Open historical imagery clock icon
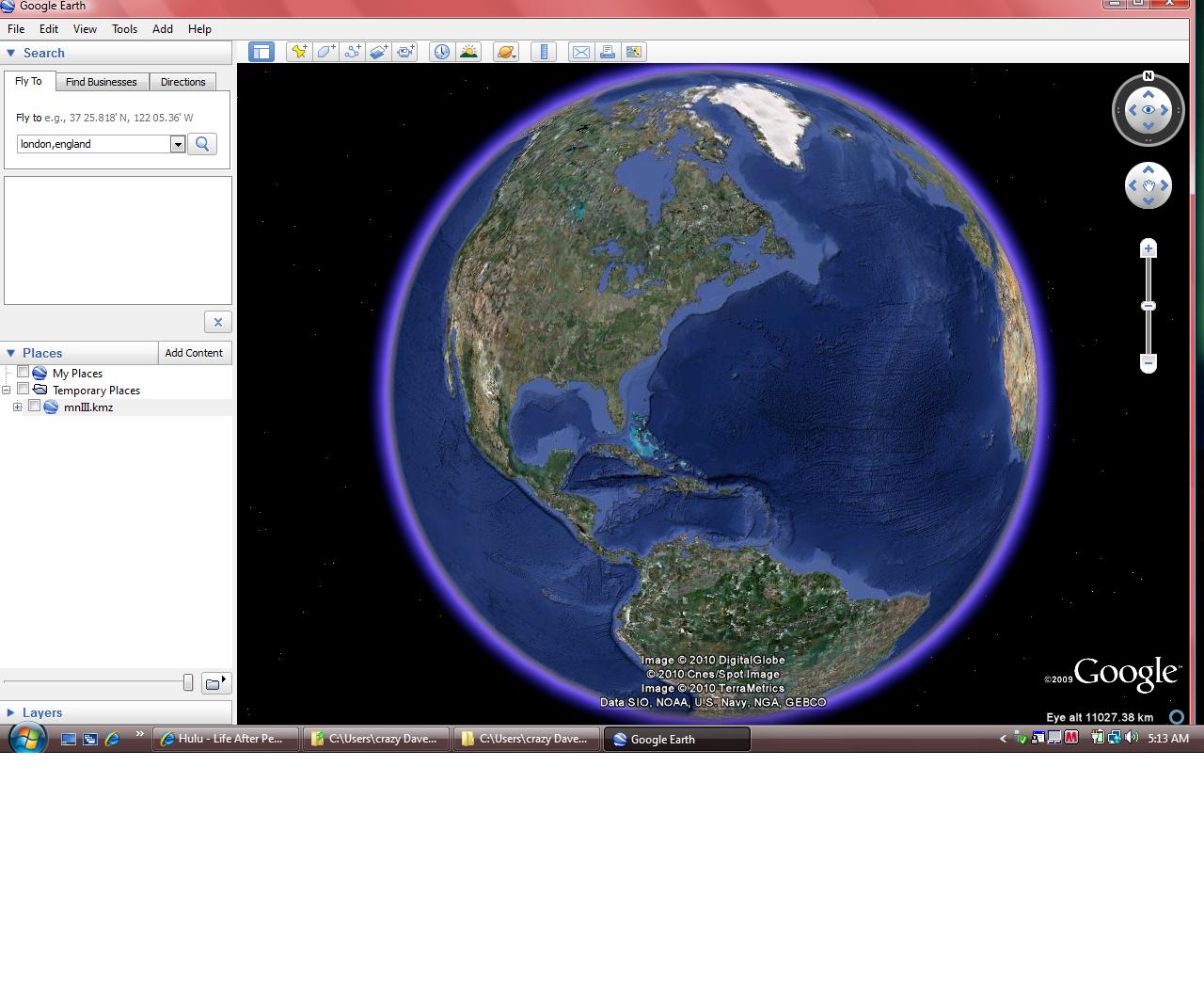 pyautogui.click(x=441, y=52)
